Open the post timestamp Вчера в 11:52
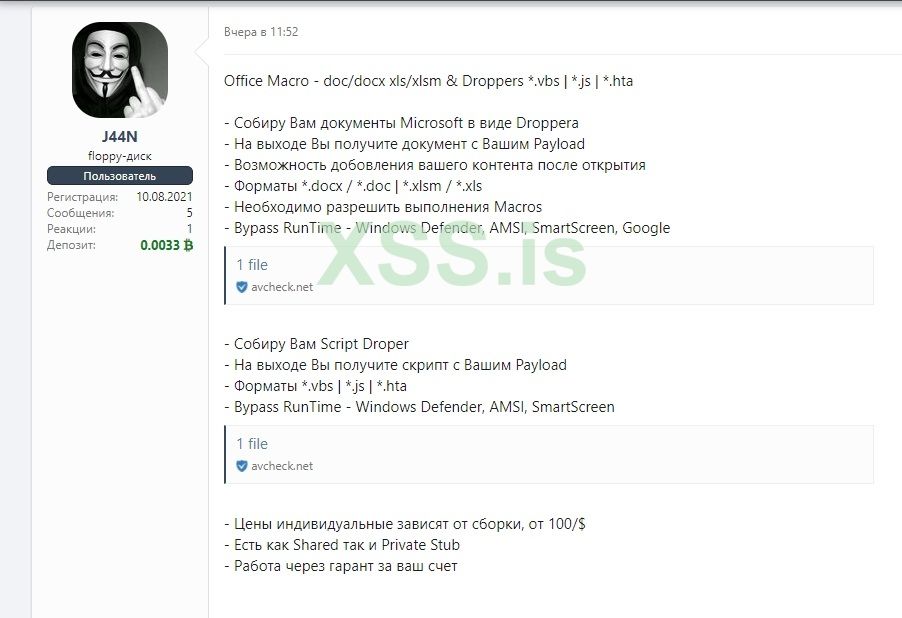The image size is (902, 618). pyautogui.click(x=261, y=32)
